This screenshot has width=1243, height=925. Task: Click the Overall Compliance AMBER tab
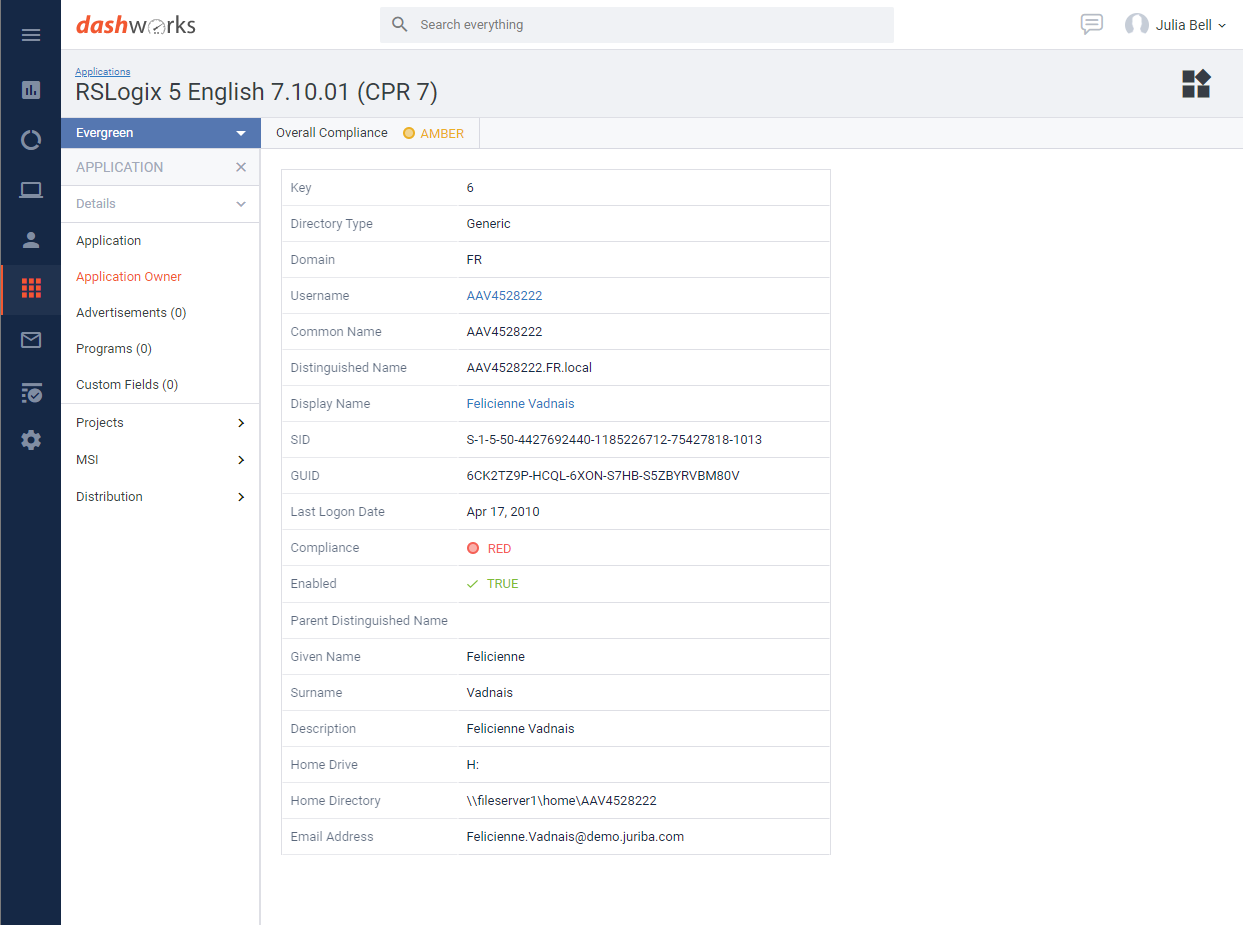[370, 133]
